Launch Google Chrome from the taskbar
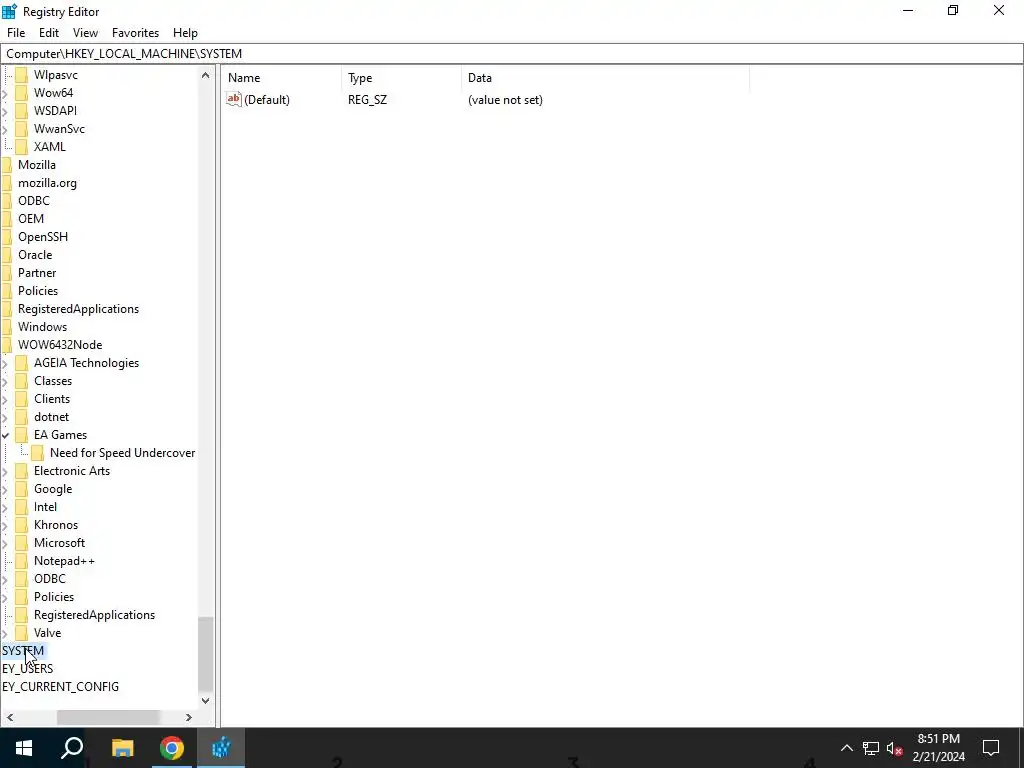Viewport: 1024px width, 768px height. pyautogui.click(x=172, y=748)
